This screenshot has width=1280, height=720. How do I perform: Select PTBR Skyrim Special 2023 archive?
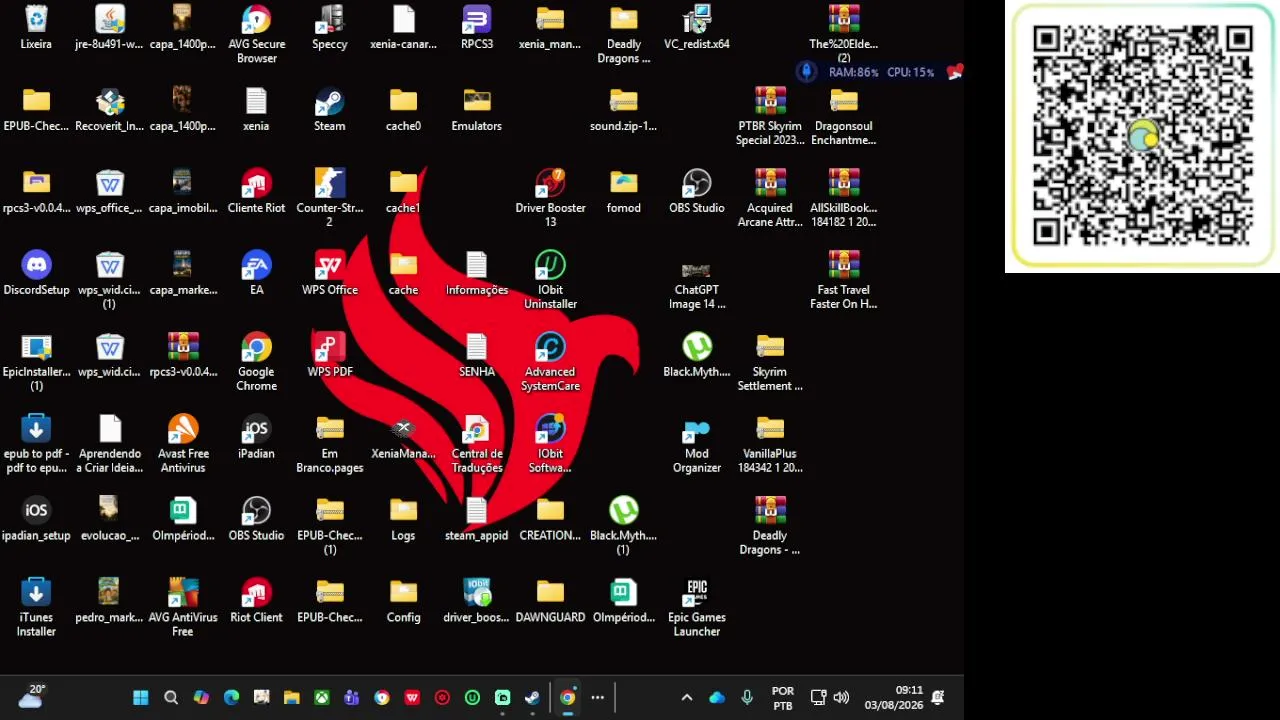pyautogui.click(x=770, y=117)
